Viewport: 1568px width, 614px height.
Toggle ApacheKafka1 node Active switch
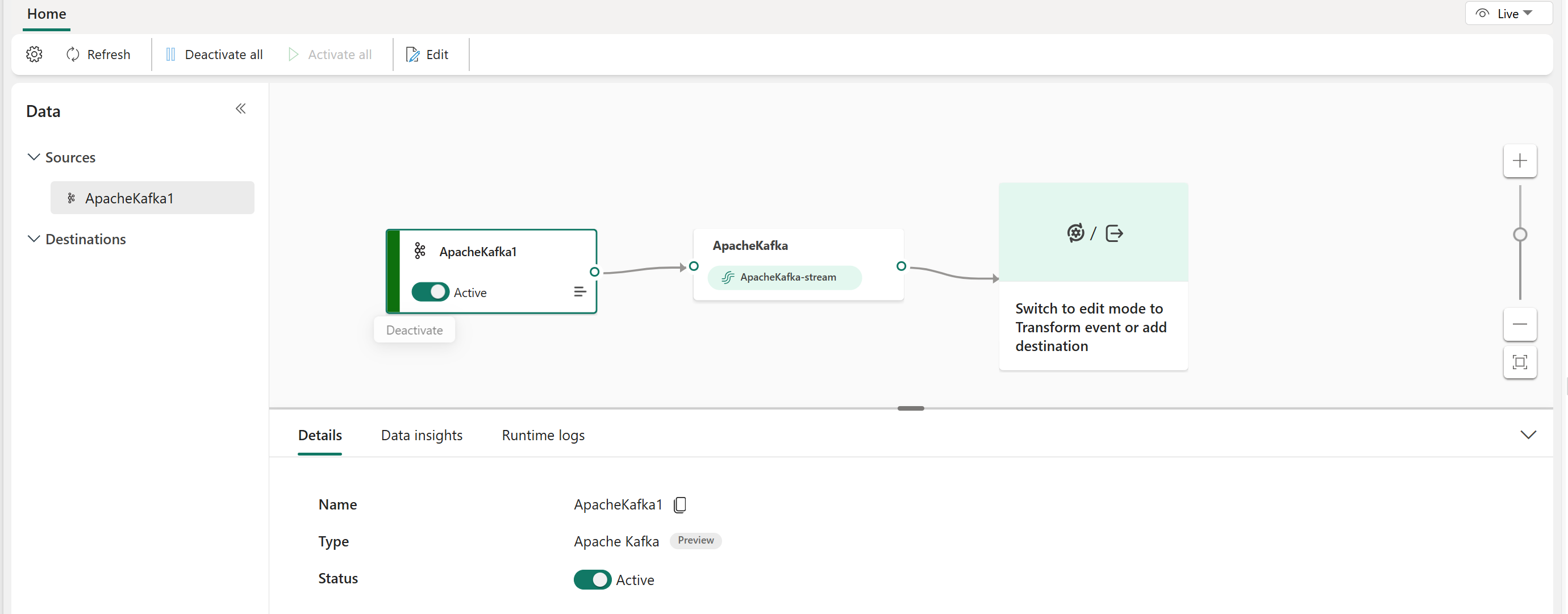pyautogui.click(x=431, y=292)
